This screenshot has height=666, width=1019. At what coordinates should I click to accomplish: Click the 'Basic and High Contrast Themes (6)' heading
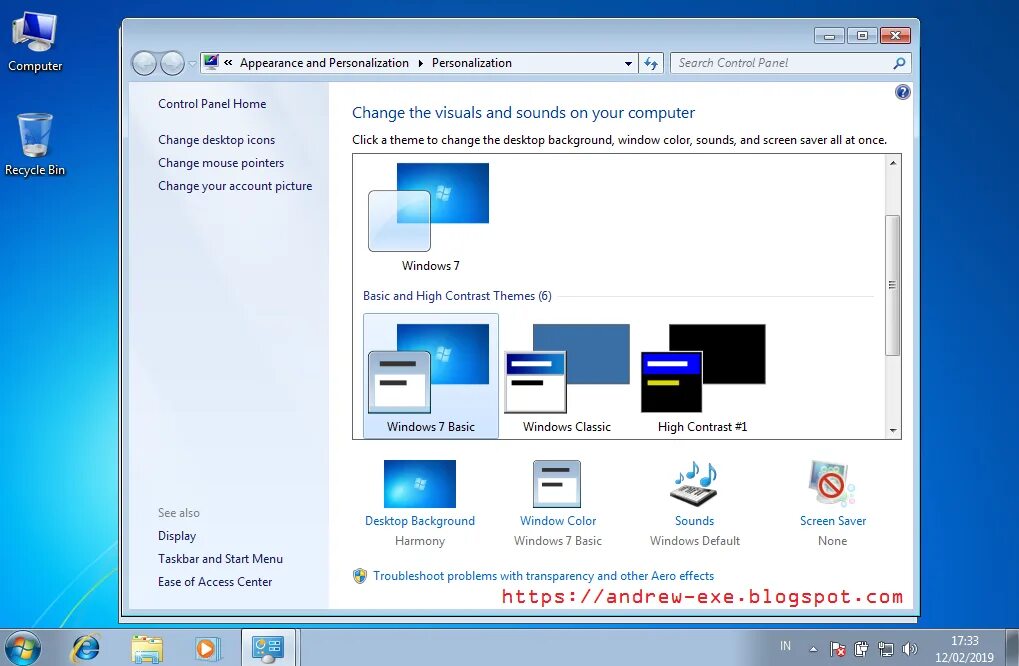coord(457,296)
